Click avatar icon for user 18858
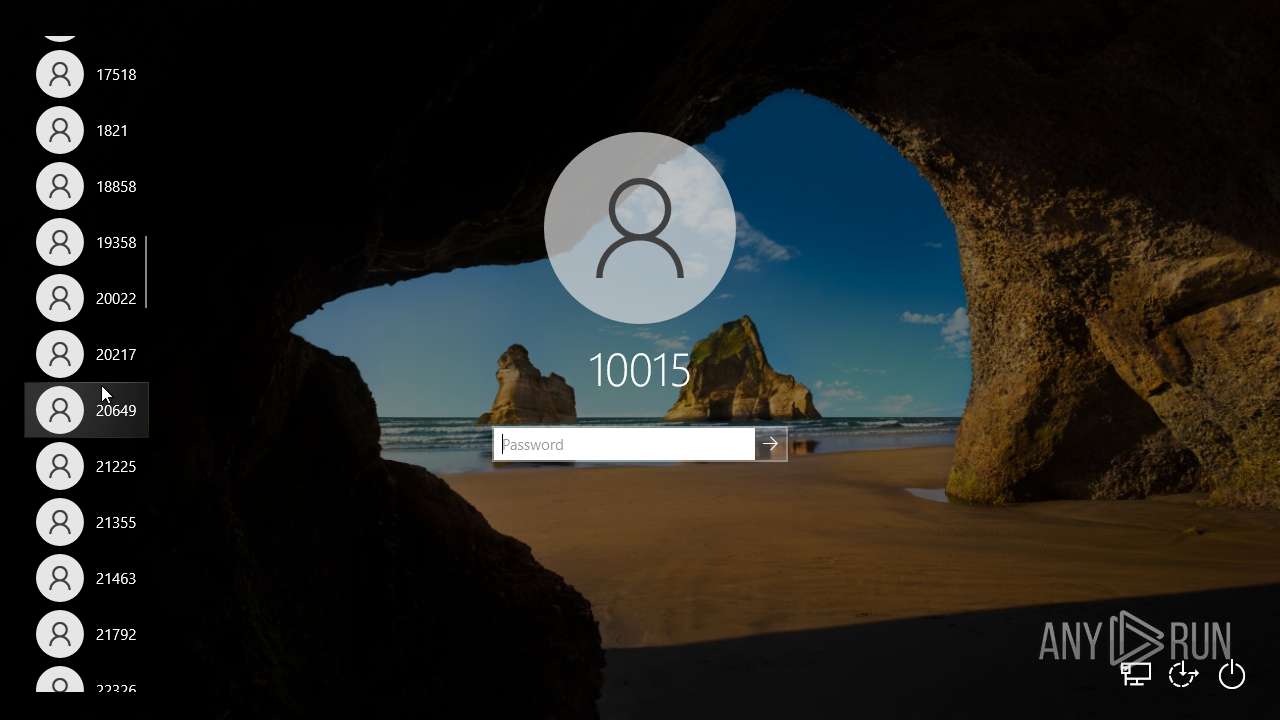The height and width of the screenshot is (720, 1280). pos(60,186)
